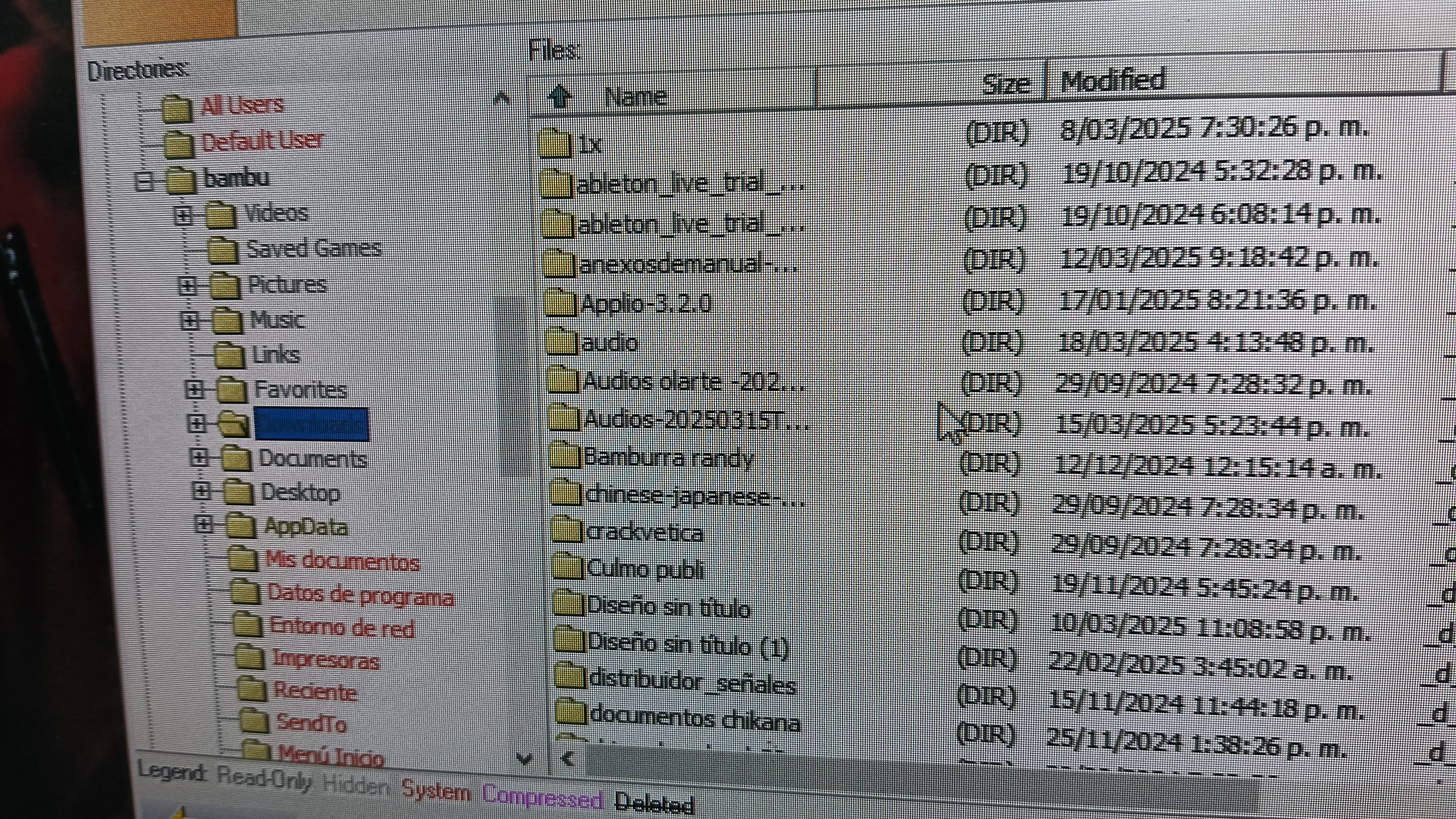The image size is (1456, 819).
Task: Expand the Music folder node
Action: pyautogui.click(x=190, y=322)
